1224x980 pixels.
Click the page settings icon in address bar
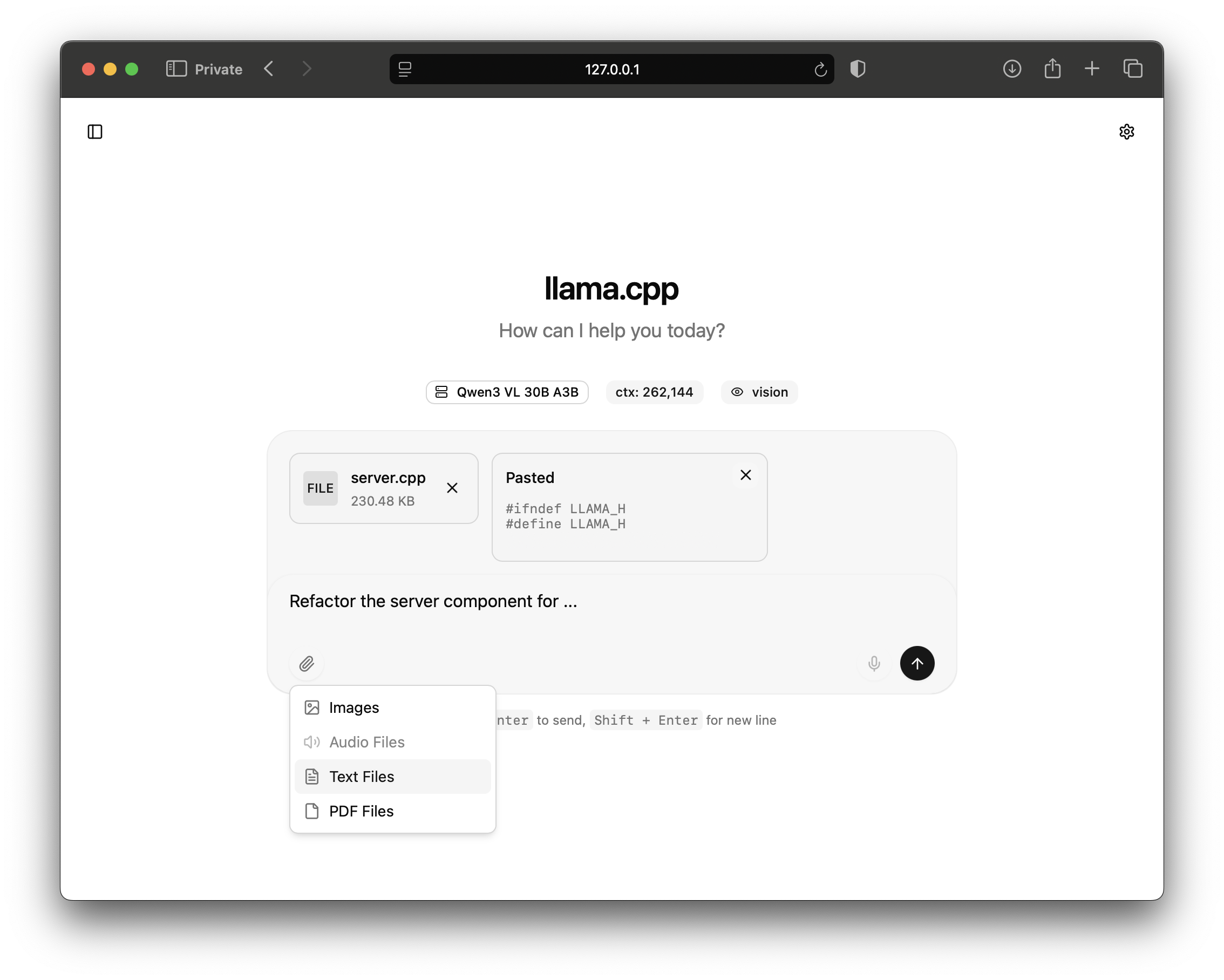405,69
